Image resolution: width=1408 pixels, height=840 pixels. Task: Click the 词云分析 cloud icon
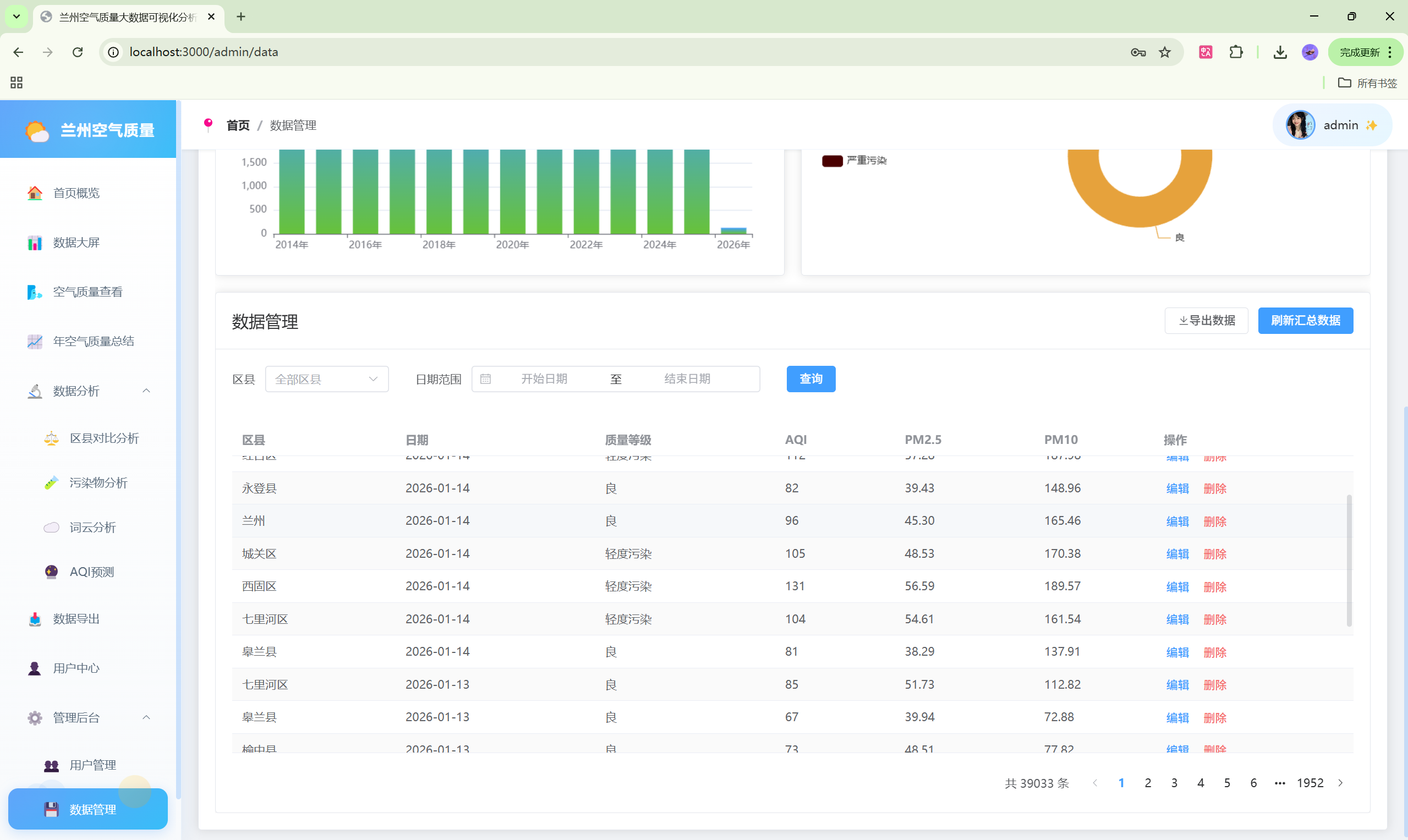pos(52,528)
